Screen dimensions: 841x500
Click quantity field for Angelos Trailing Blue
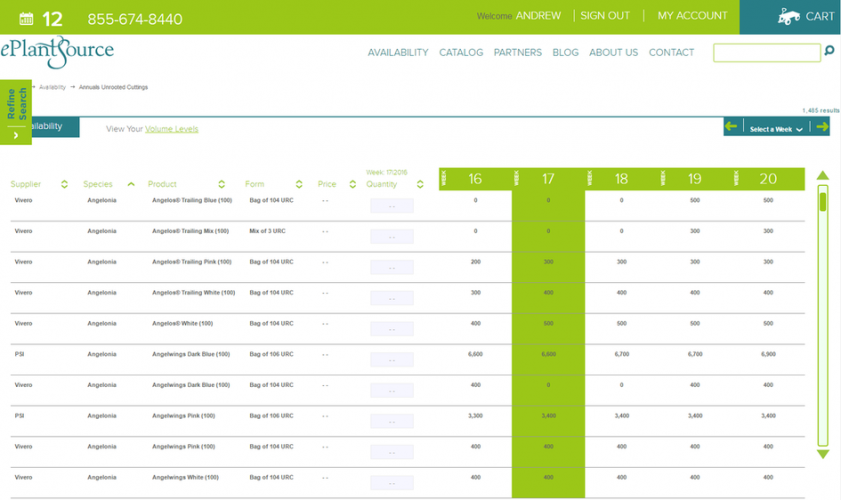pyautogui.click(x=392, y=205)
